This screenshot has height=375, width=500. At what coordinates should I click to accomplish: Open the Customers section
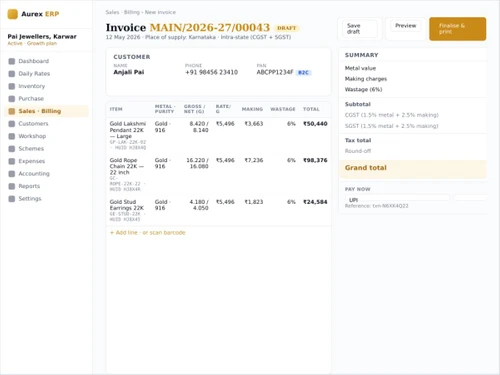(46, 124)
